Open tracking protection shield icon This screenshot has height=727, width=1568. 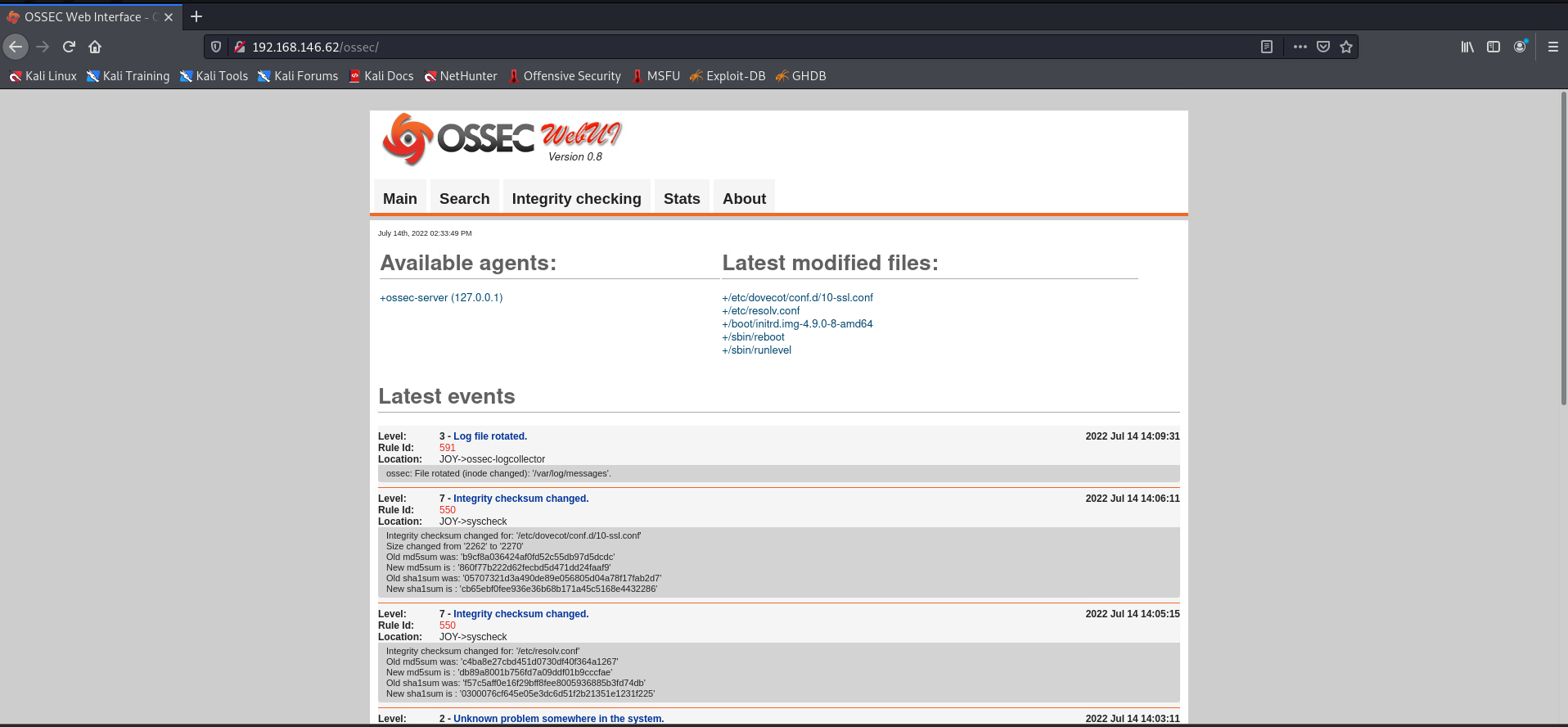pyautogui.click(x=216, y=47)
